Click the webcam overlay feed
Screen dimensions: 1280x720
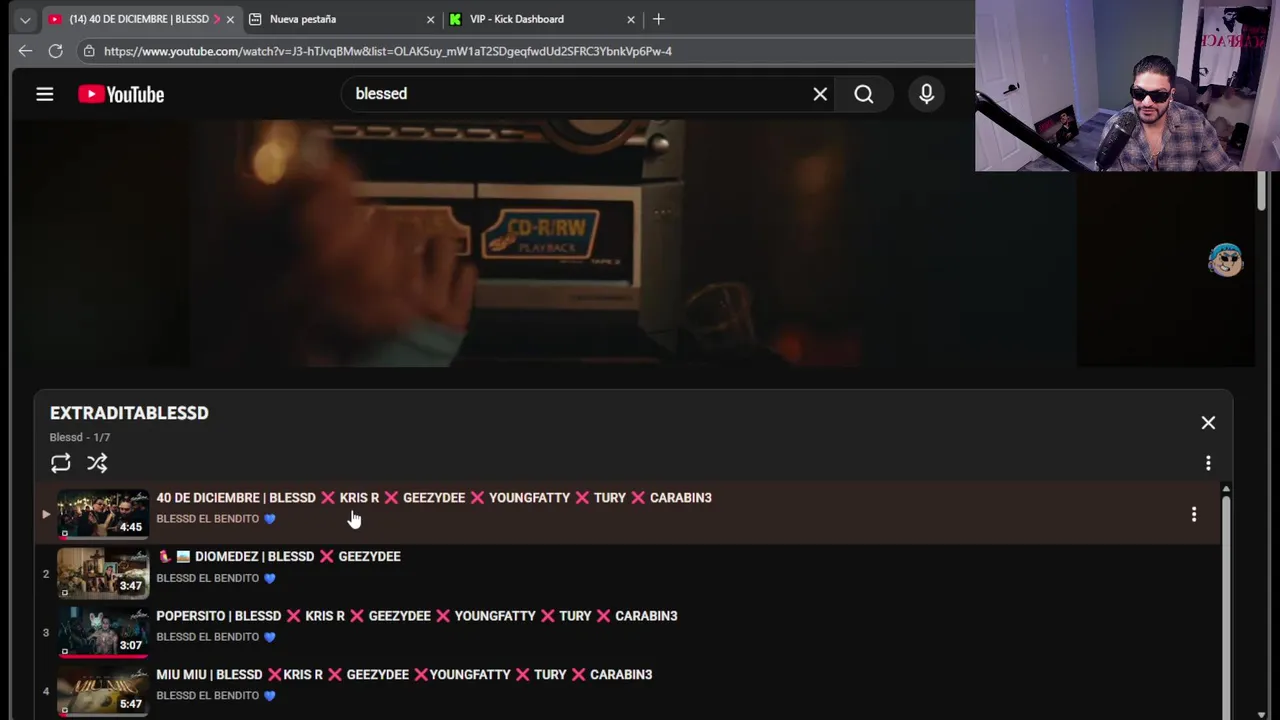[x=1127, y=86]
